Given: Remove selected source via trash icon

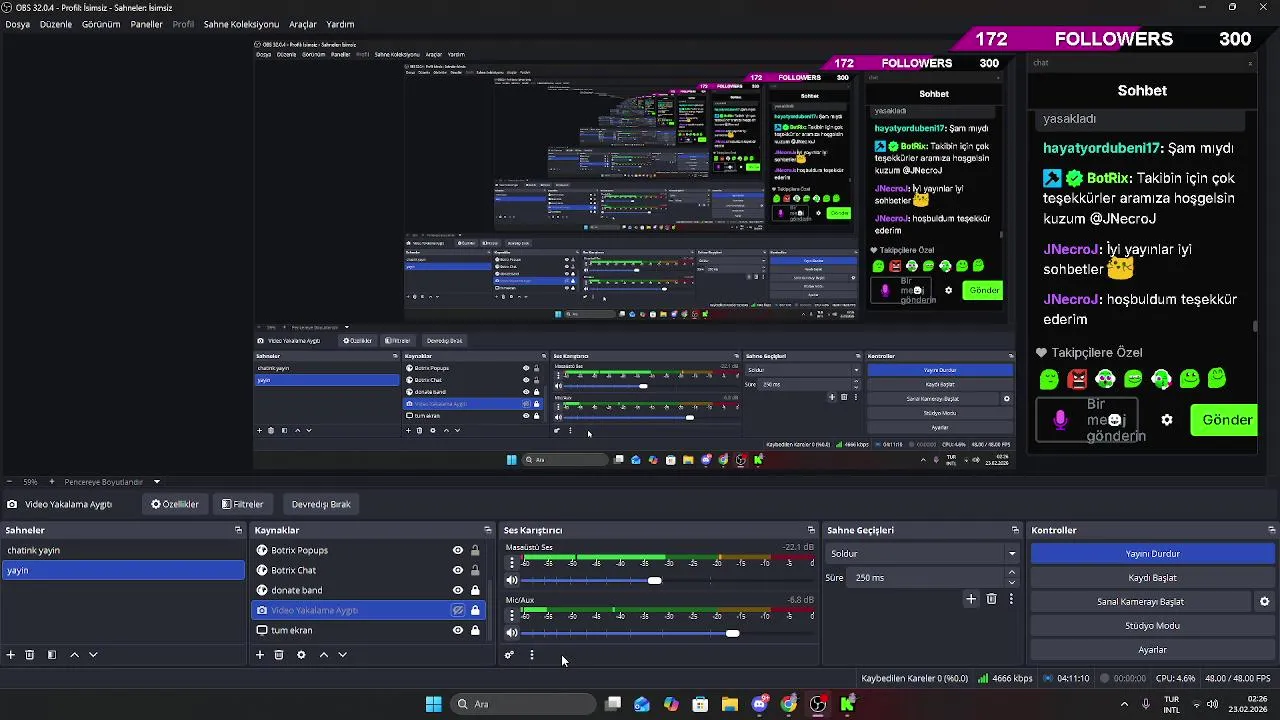Looking at the screenshot, I should tap(279, 655).
